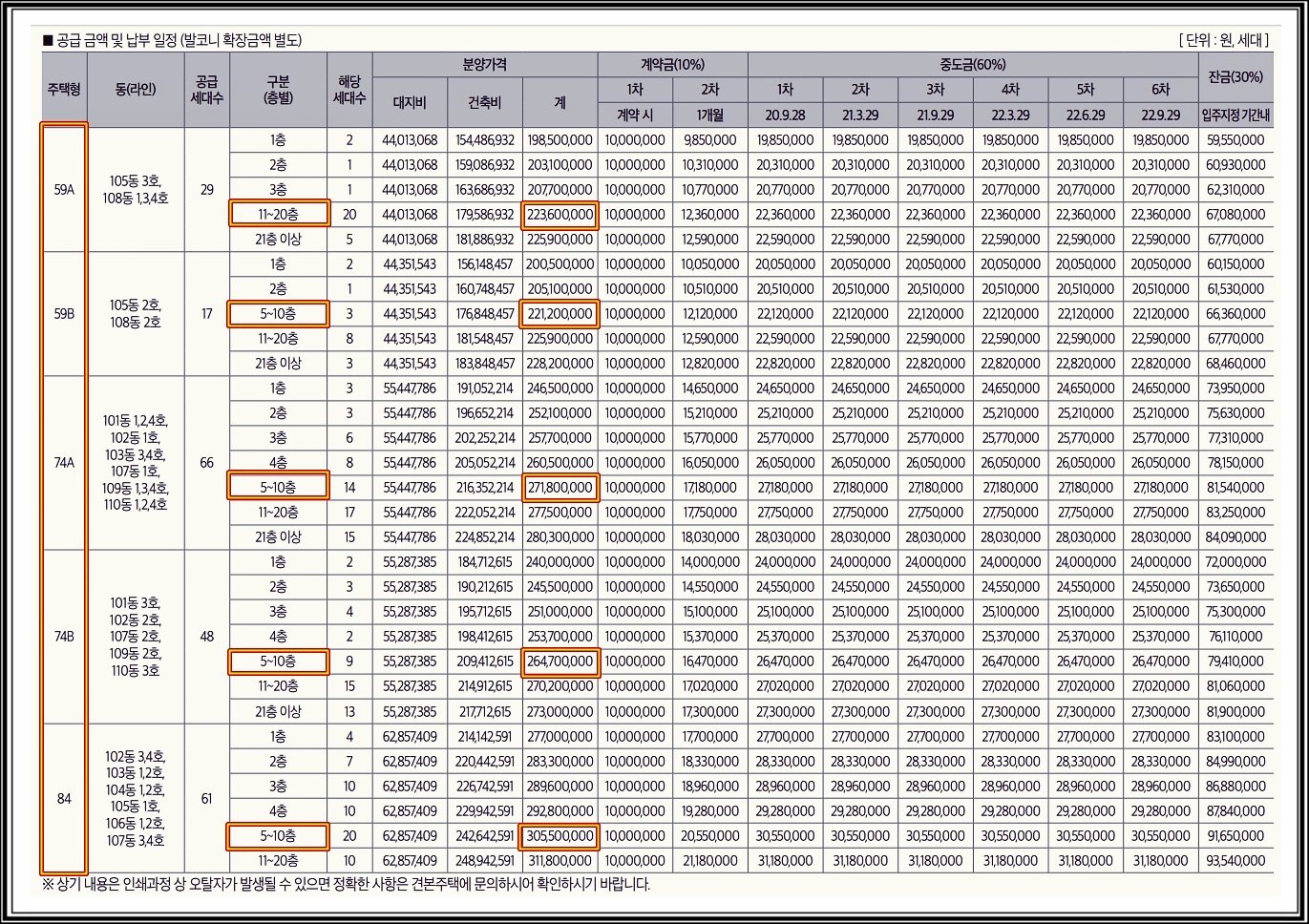This screenshot has width=1309, height=924.
Task: Select the balance amount '91,650,000'
Action: [x=1235, y=836]
